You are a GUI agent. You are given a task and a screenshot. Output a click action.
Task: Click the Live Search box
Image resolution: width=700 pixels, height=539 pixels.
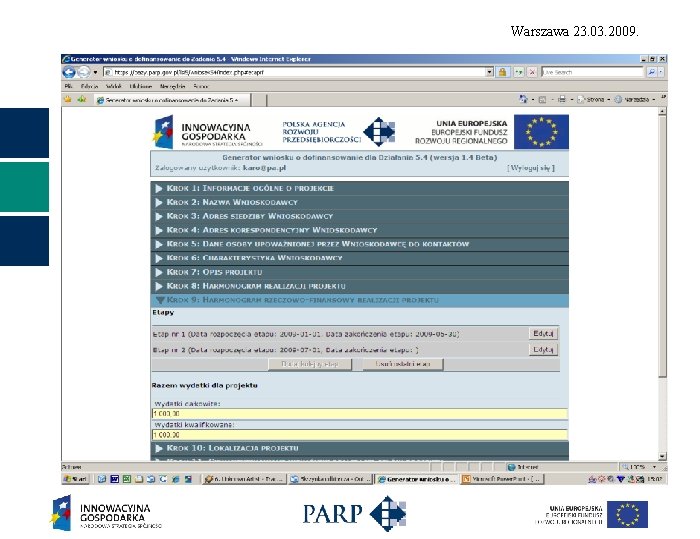592,72
